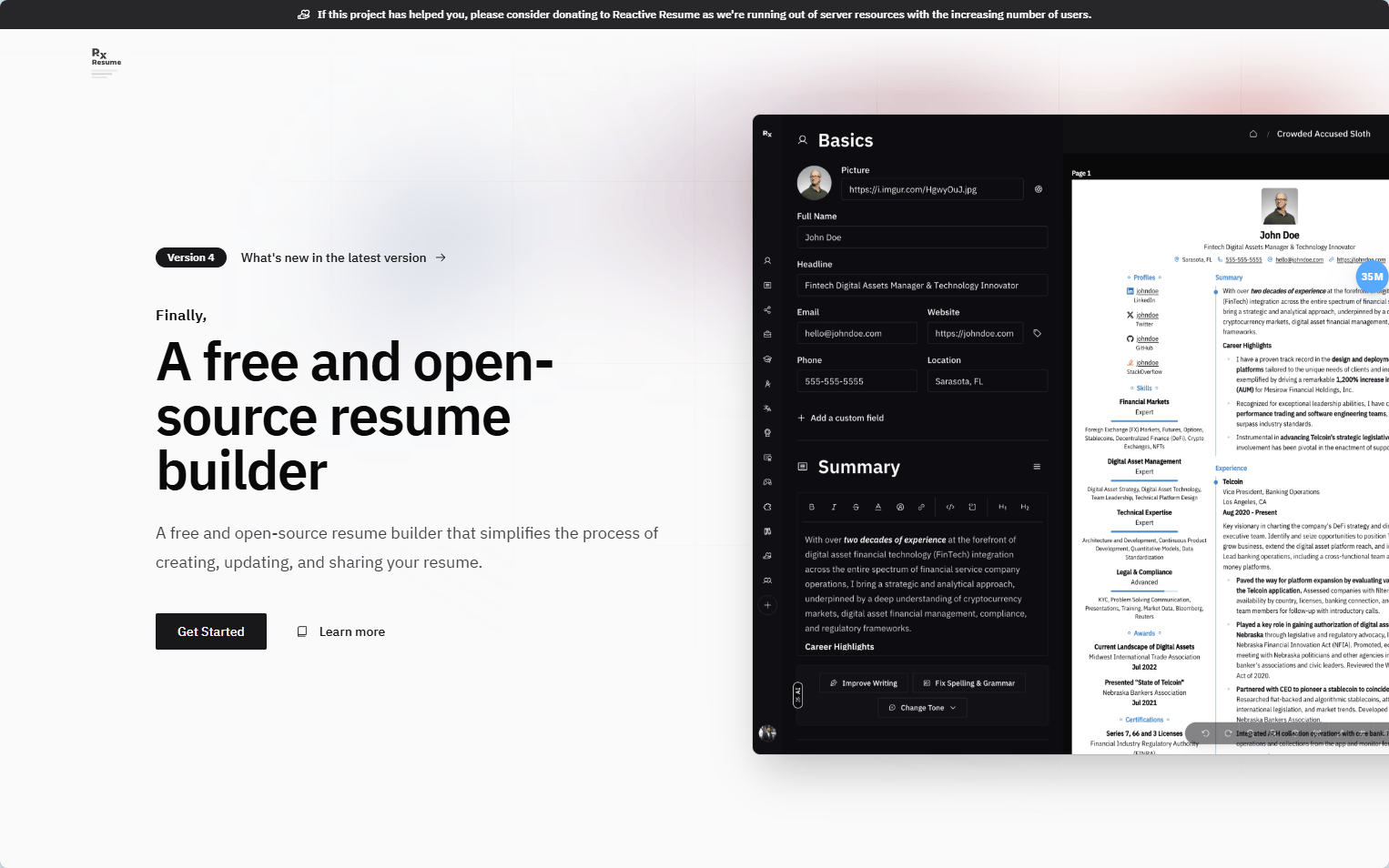Click Fix Spelling & Grammar button
Viewport: 1389px width, 868px height.
coord(968,683)
